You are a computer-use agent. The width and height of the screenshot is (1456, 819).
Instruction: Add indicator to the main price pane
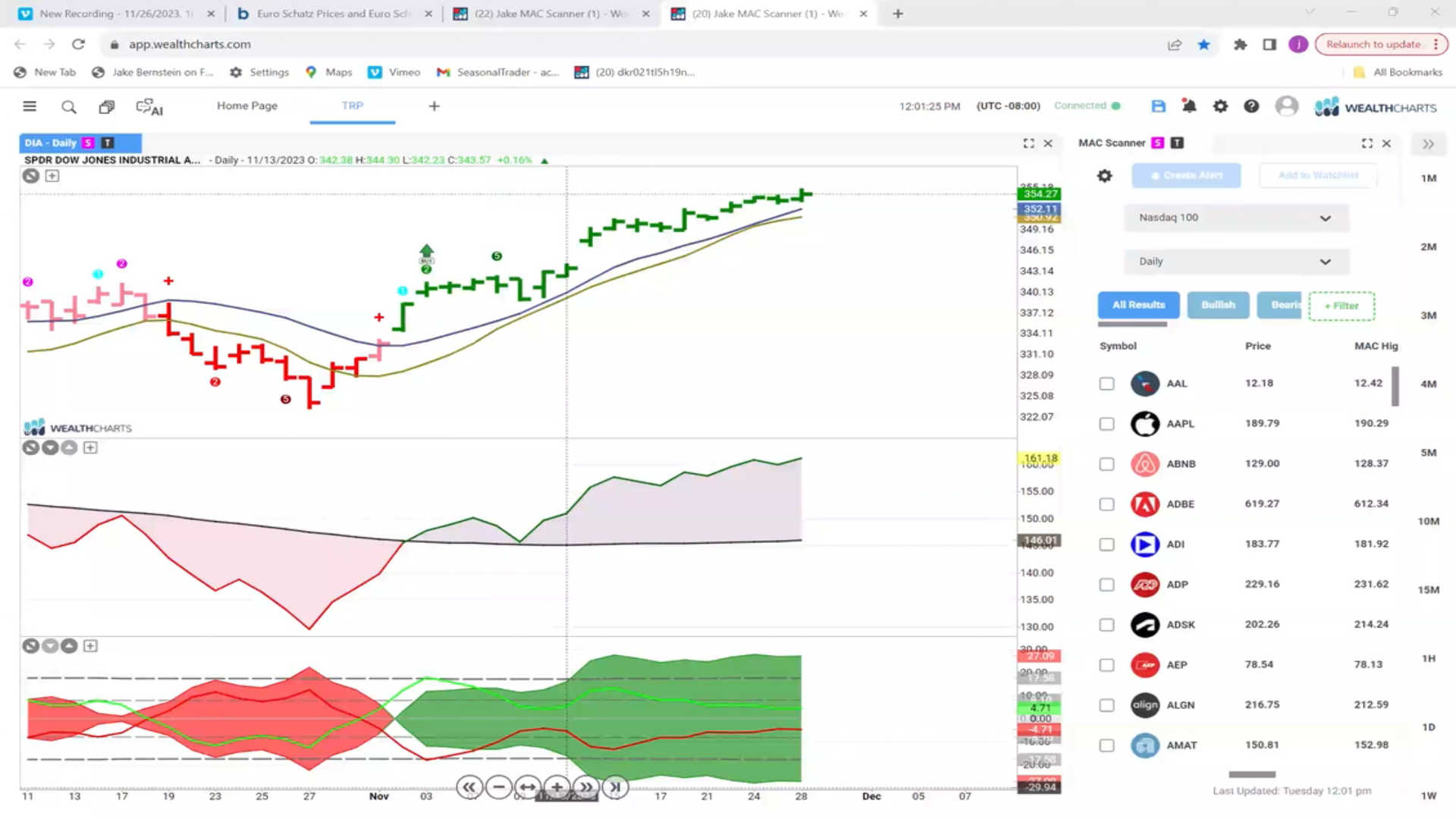pyautogui.click(x=52, y=176)
